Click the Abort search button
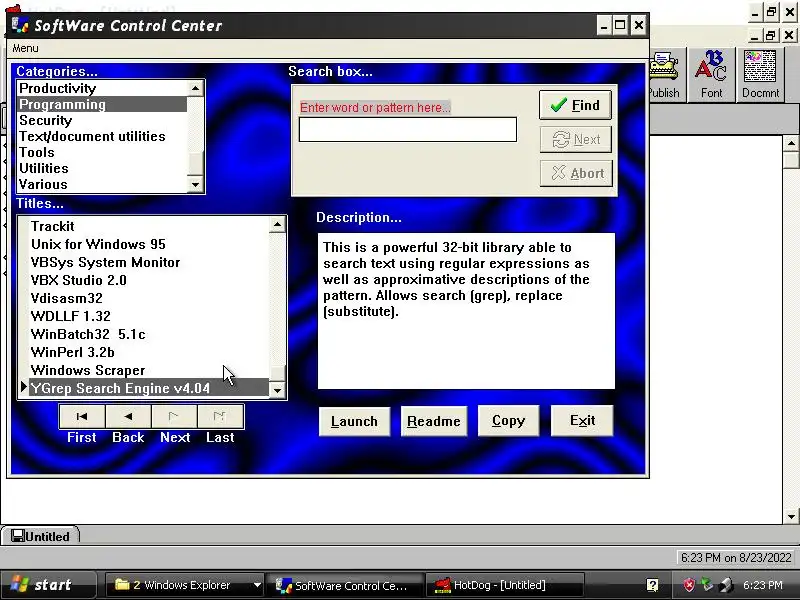The height and width of the screenshot is (600, 800). point(576,173)
